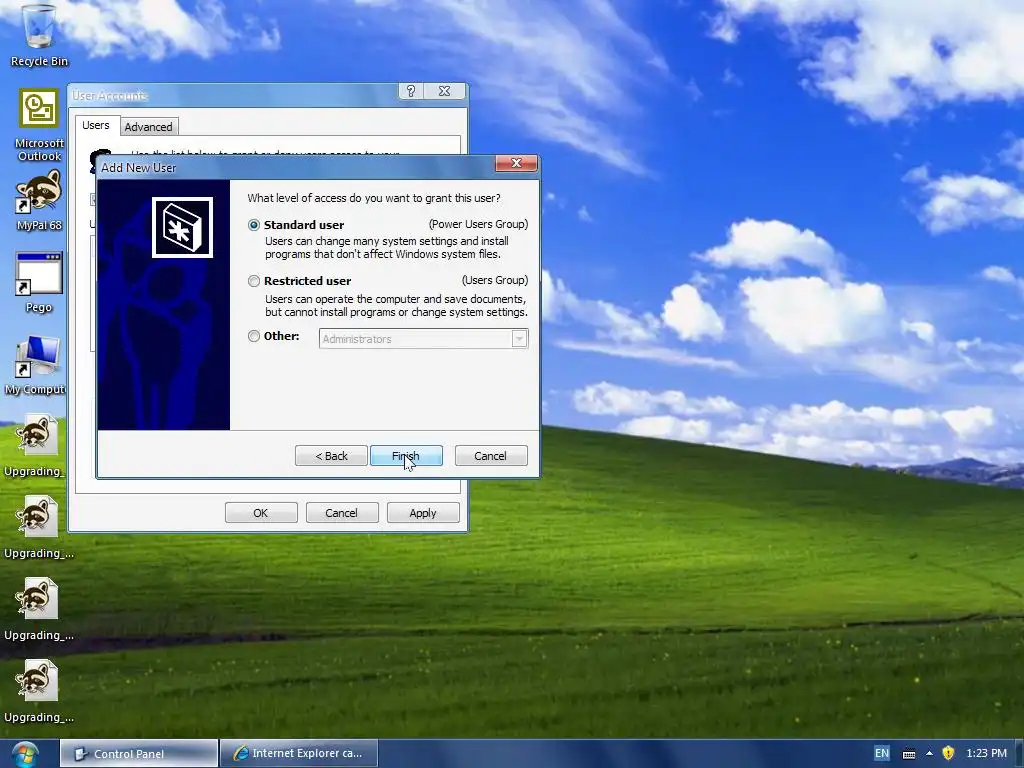Click the security shield tray icon
Screen dimensions: 1024x768
click(948, 753)
